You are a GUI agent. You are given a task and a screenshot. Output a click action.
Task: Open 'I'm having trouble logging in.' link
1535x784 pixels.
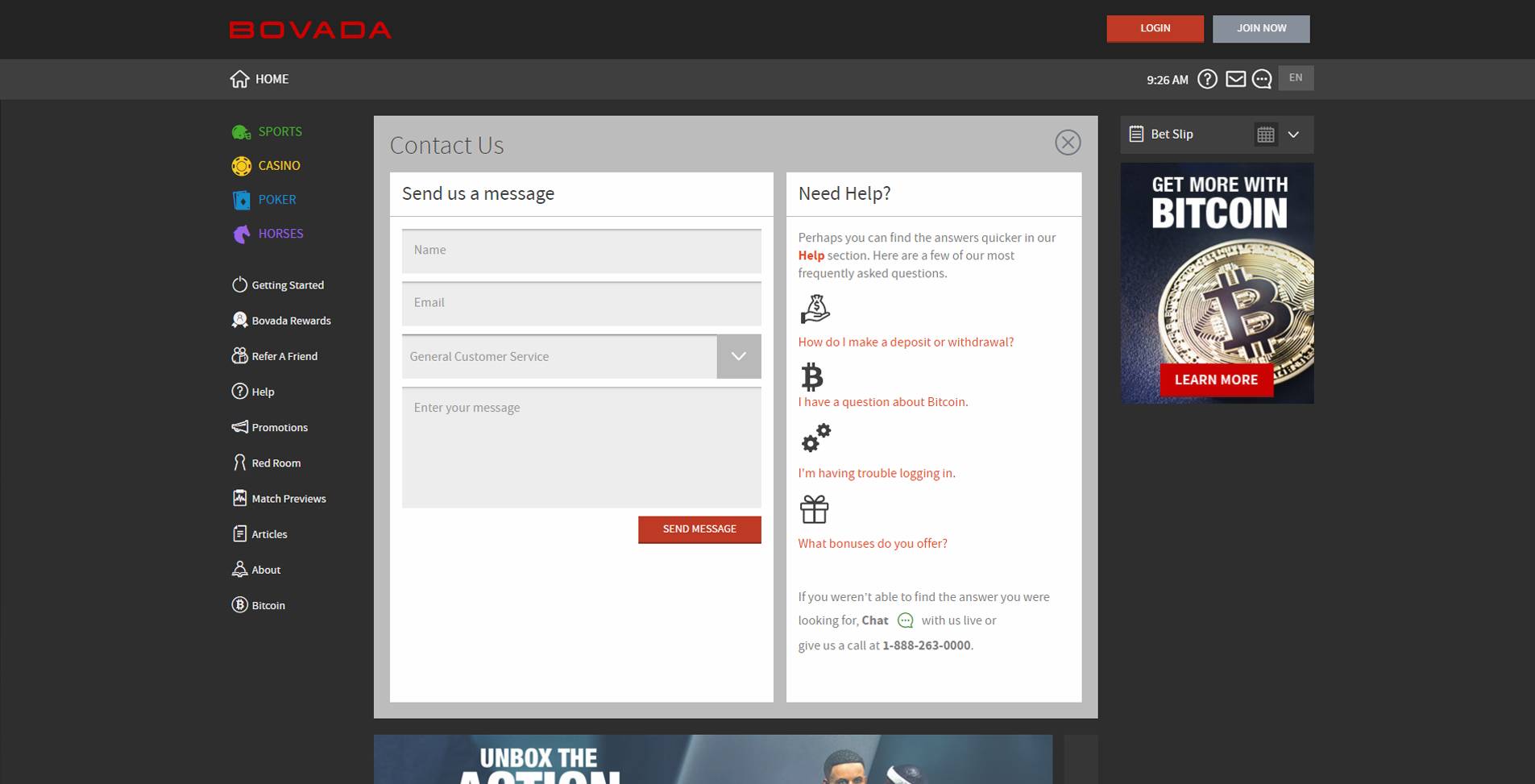click(877, 473)
